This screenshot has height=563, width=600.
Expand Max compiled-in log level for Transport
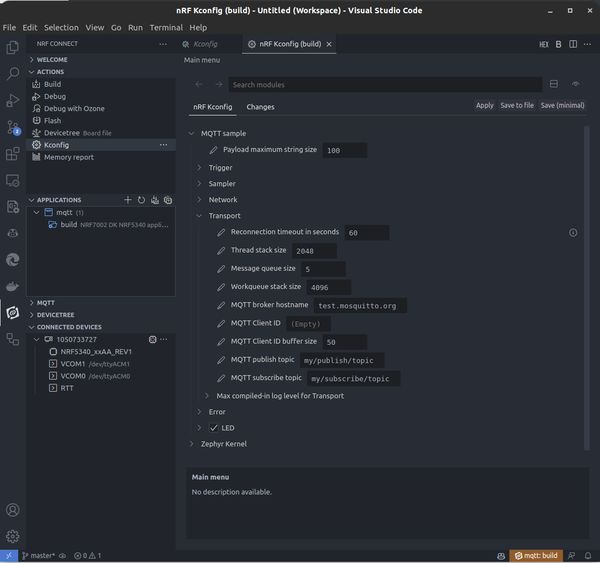[207, 396]
